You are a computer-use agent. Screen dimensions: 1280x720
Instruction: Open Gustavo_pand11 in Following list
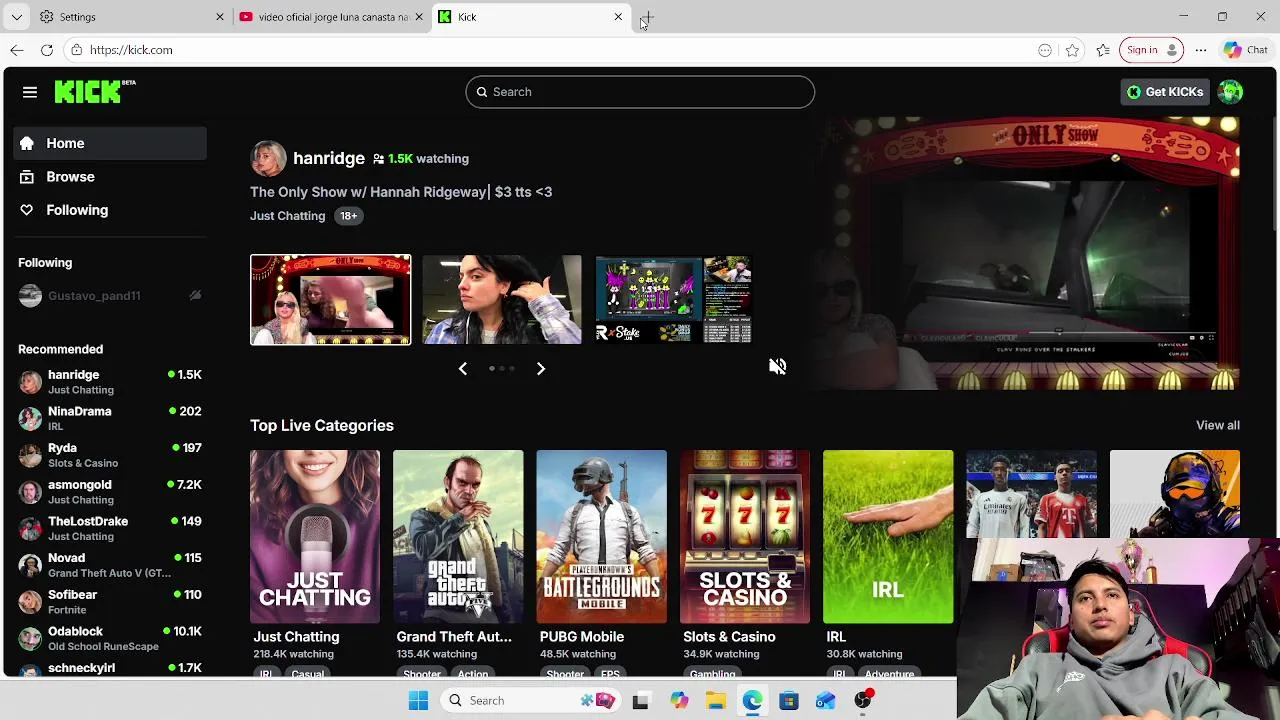tap(110, 296)
